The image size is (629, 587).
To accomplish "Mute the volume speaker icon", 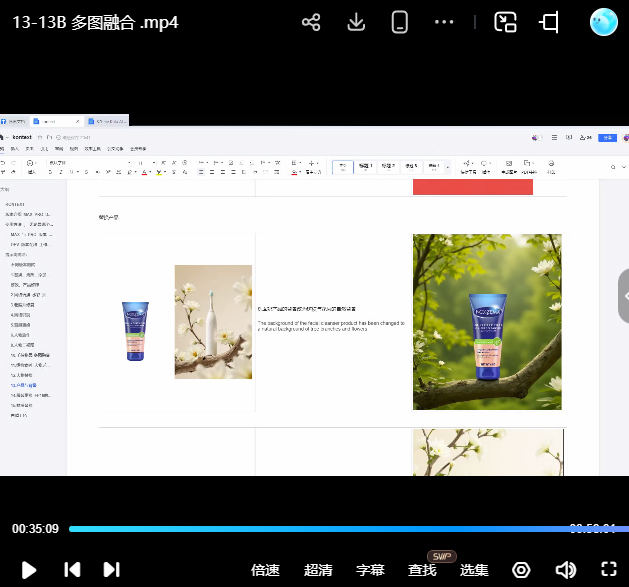I will (565, 569).
